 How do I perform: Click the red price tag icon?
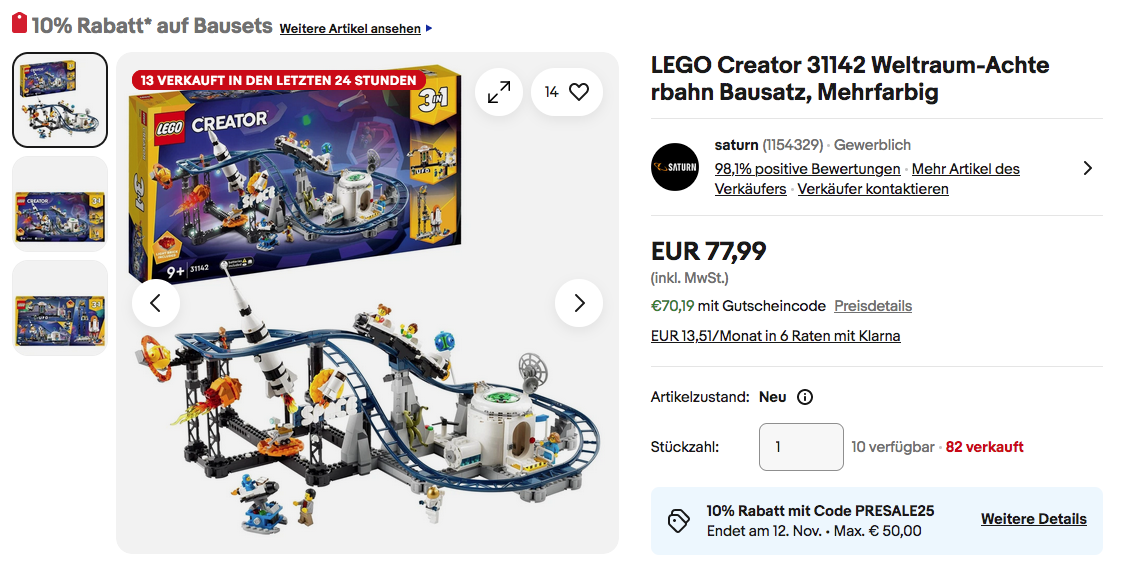tap(19, 25)
